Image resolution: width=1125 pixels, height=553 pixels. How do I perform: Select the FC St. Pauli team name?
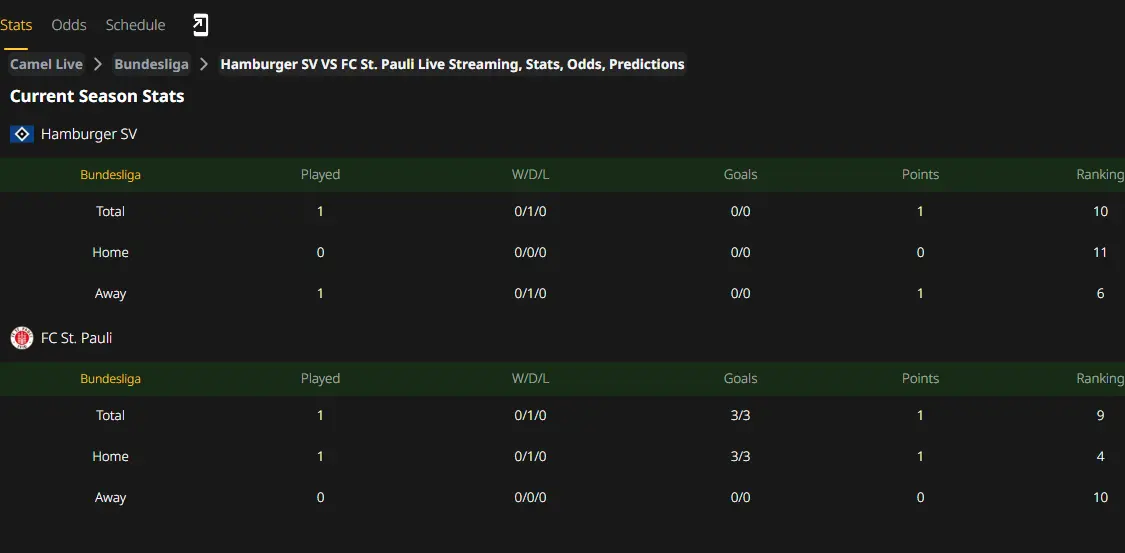[x=77, y=338]
